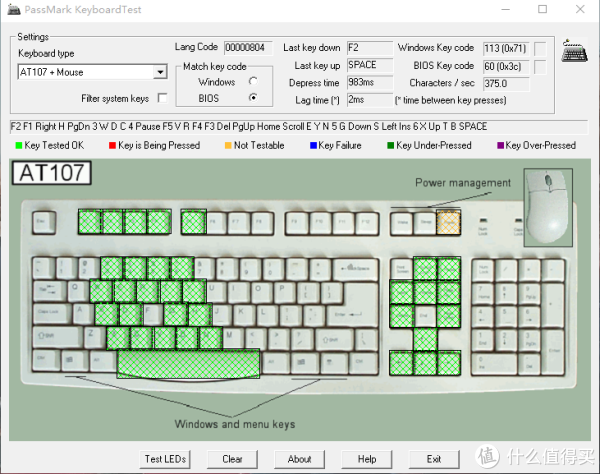This screenshot has height=474, width=600.
Task: Click the blue Key Failure legend swatch
Action: click(313, 145)
